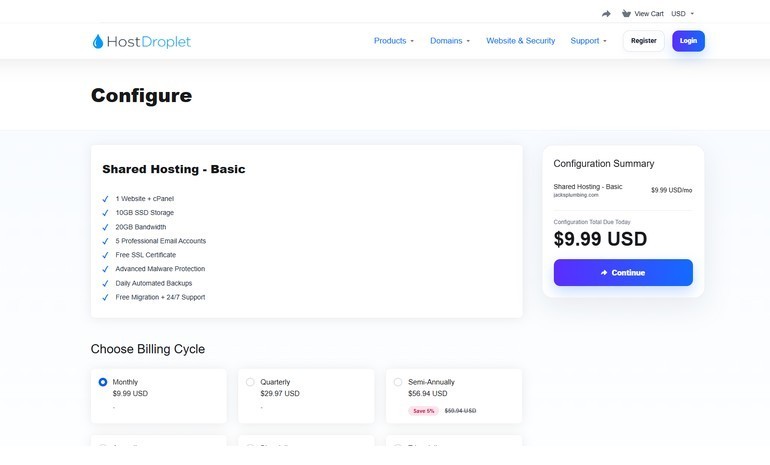Open Website & Security page
The image size is (770, 465).
(x=521, y=41)
